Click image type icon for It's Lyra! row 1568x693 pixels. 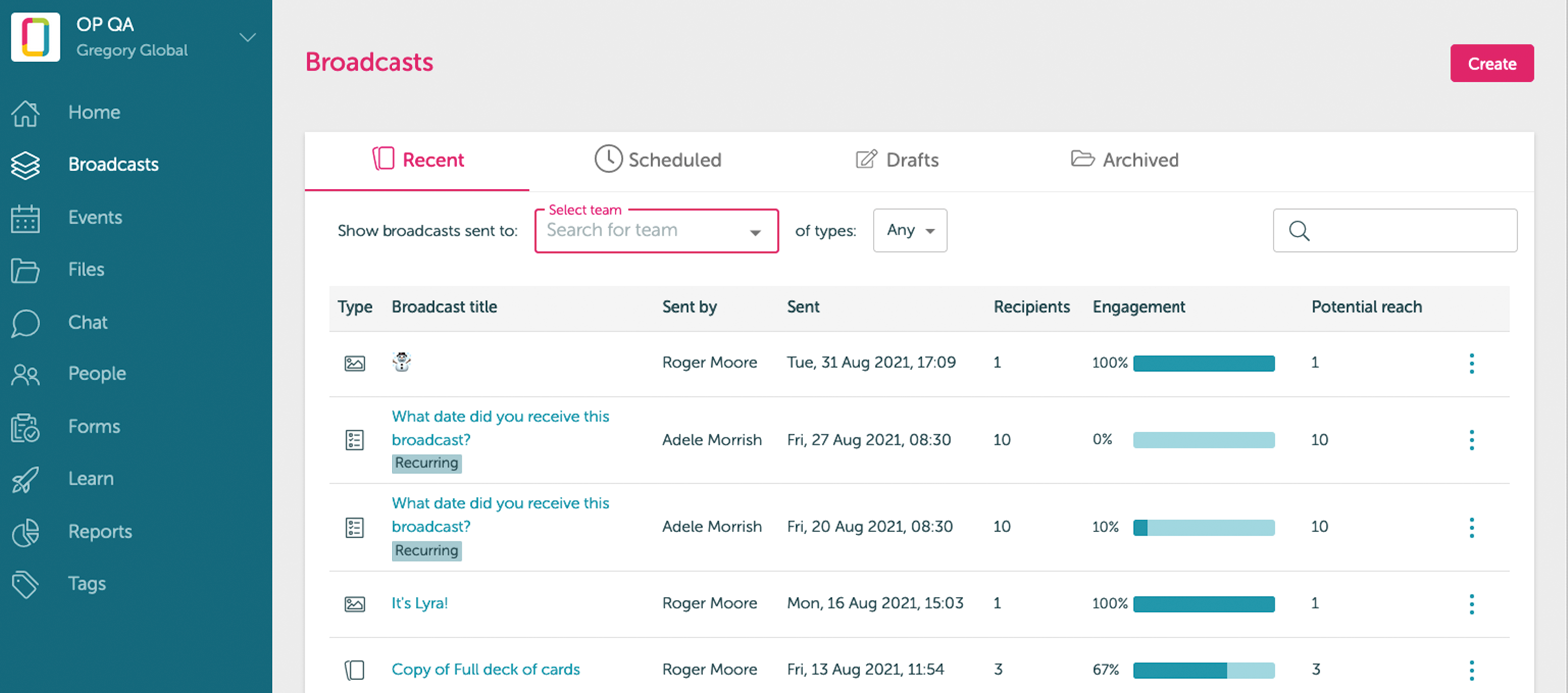click(355, 604)
